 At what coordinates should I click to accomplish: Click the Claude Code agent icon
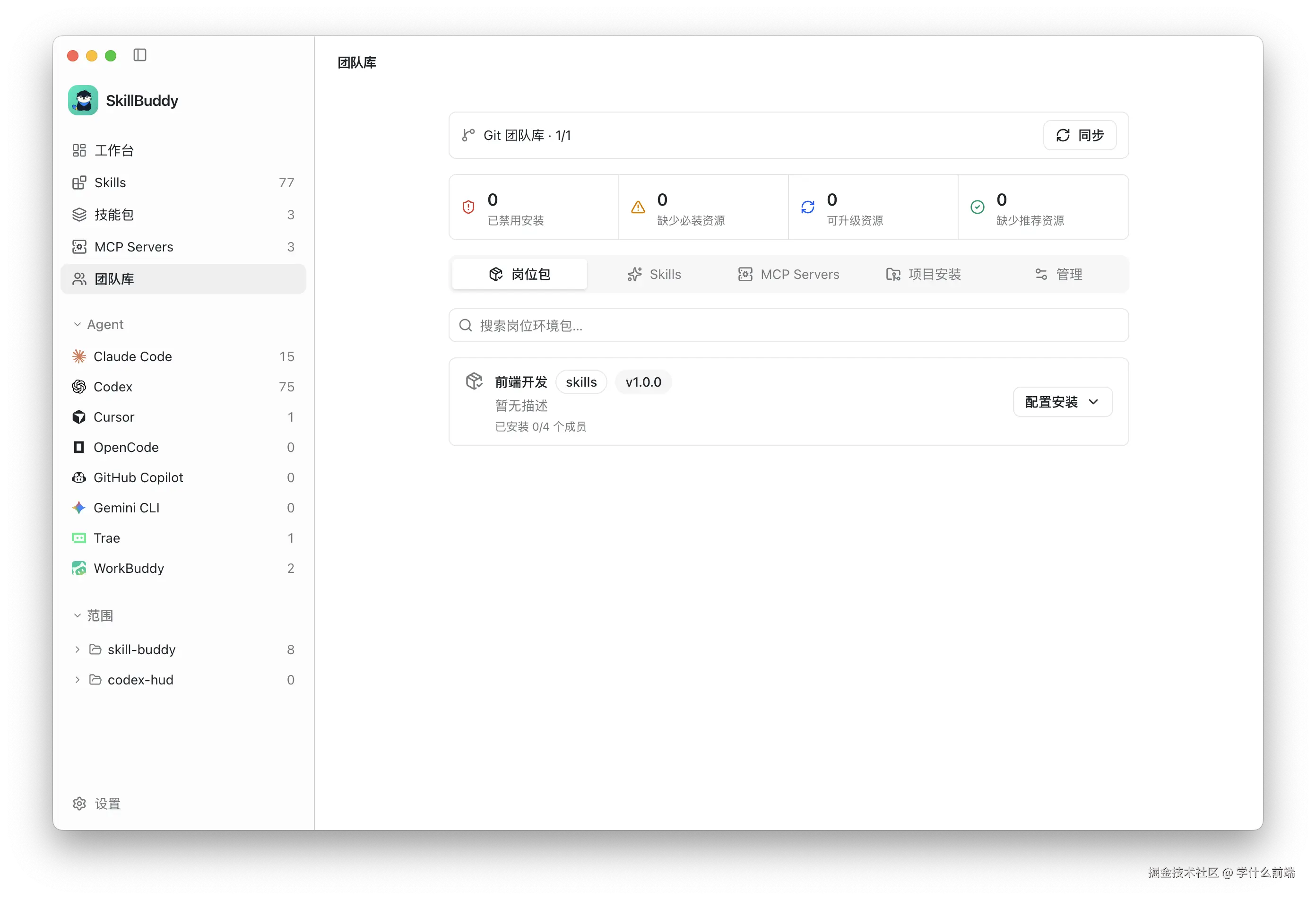point(79,356)
